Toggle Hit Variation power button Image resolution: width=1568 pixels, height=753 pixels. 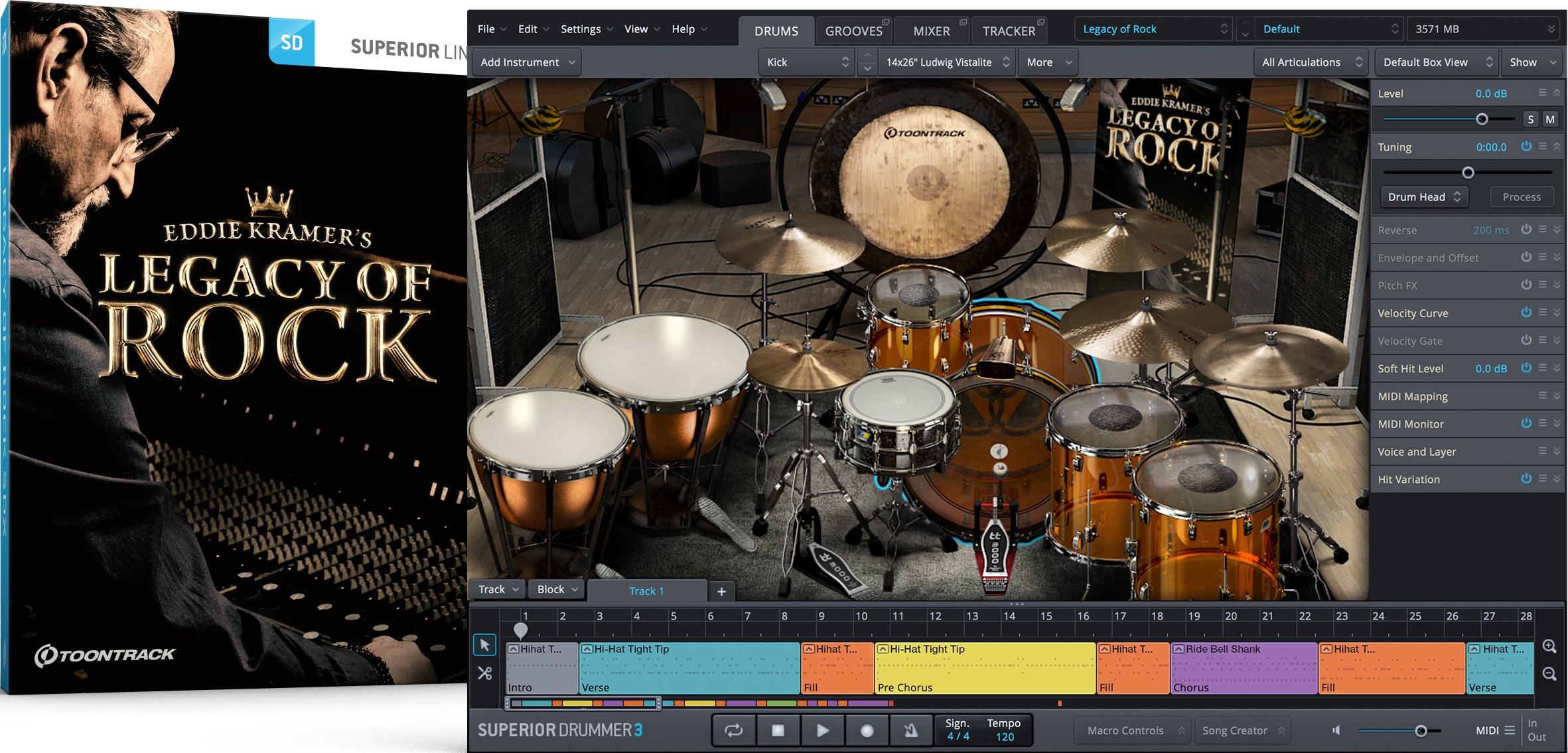point(1526,478)
